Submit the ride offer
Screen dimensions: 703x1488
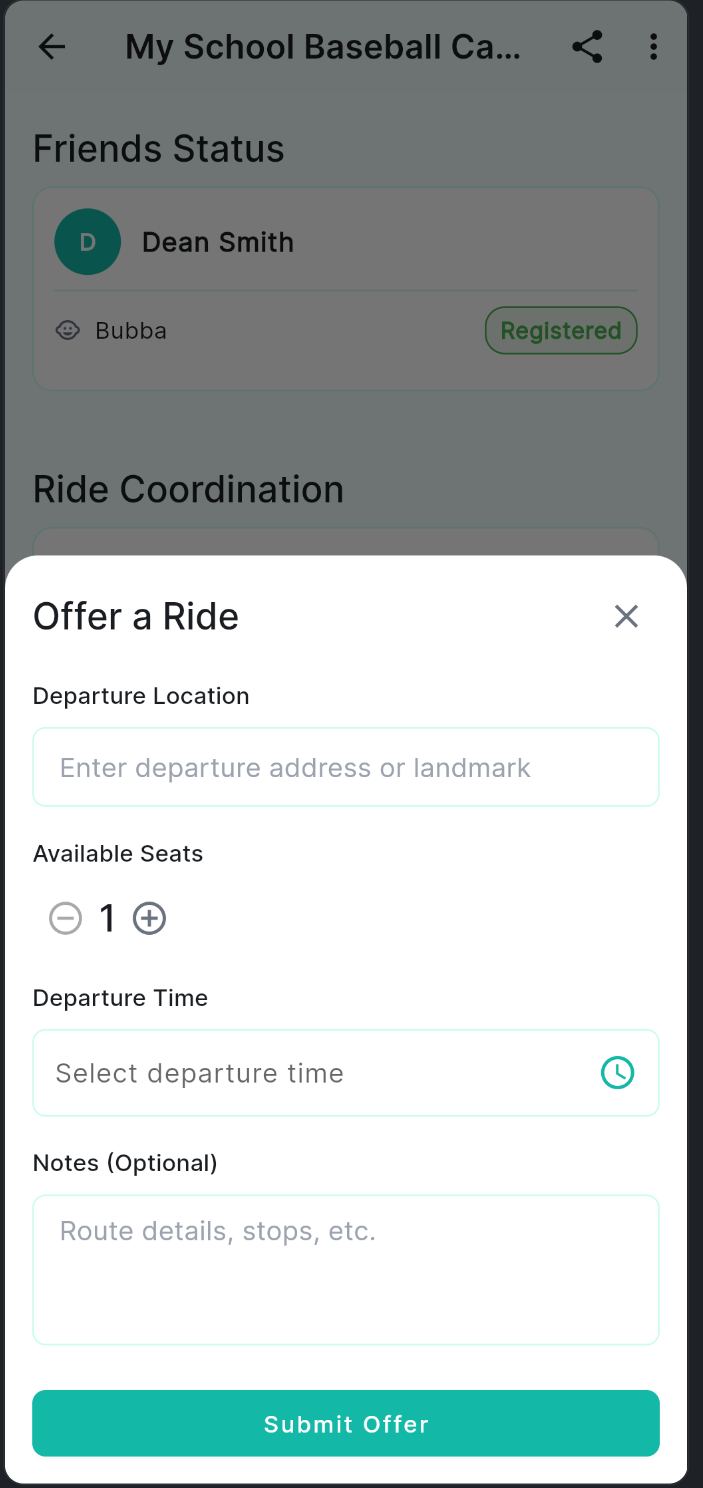tap(346, 1423)
